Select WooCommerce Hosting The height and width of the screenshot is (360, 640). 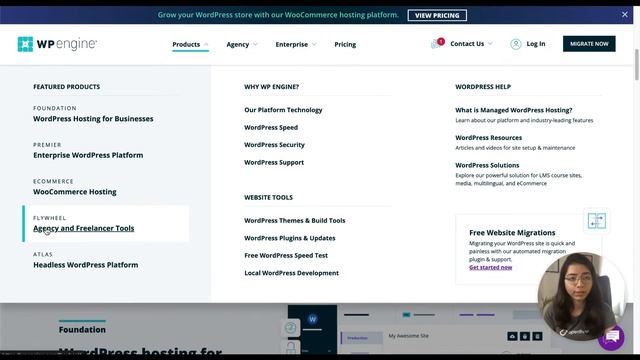75,192
